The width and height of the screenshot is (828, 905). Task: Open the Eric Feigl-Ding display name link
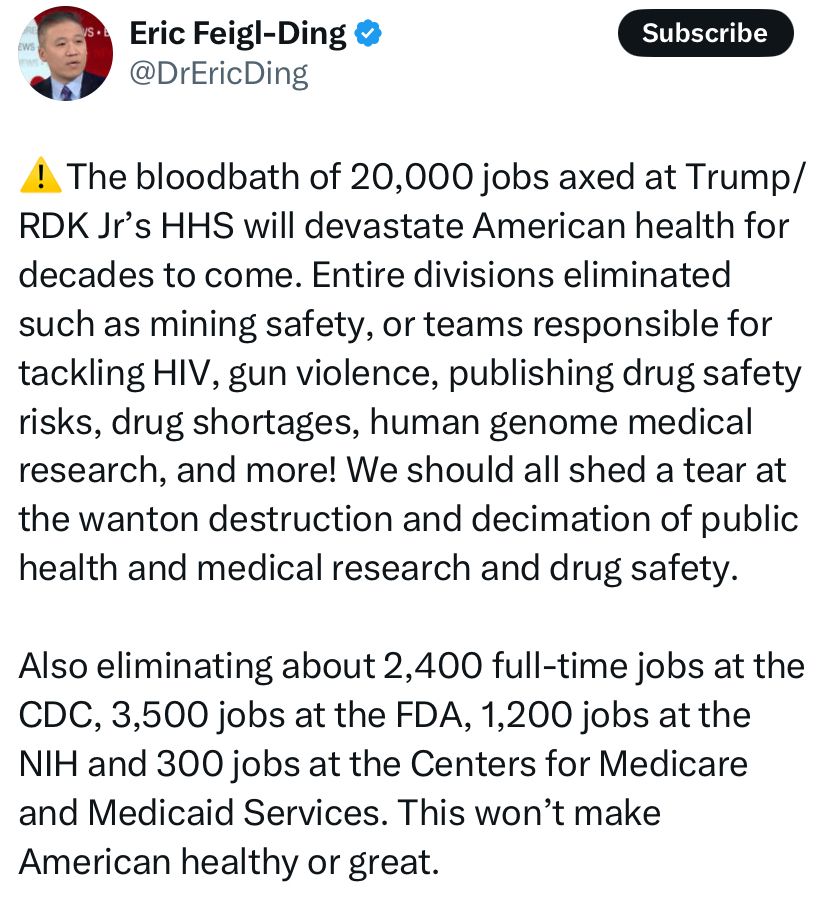click(238, 33)
